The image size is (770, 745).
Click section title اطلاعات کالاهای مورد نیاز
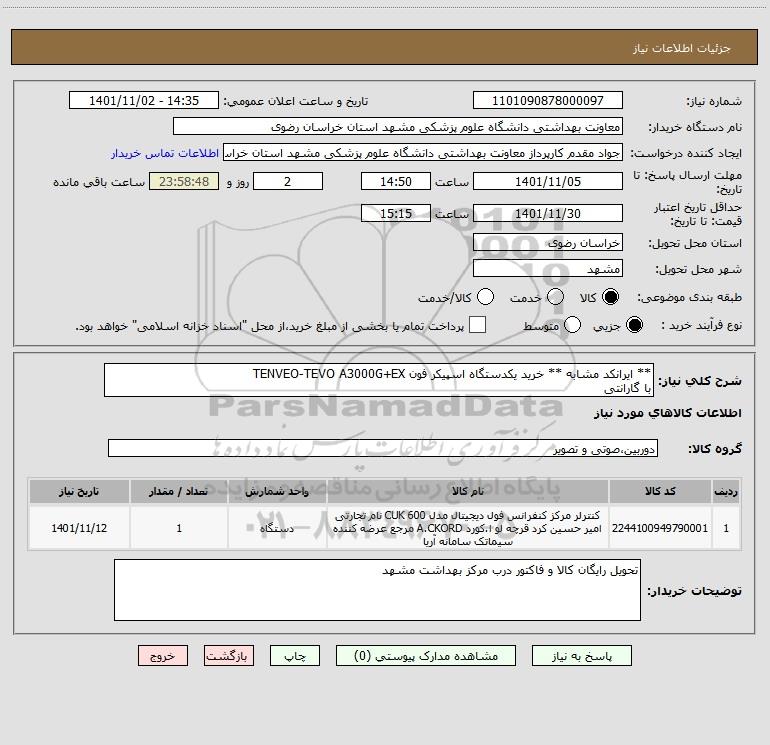668,413
